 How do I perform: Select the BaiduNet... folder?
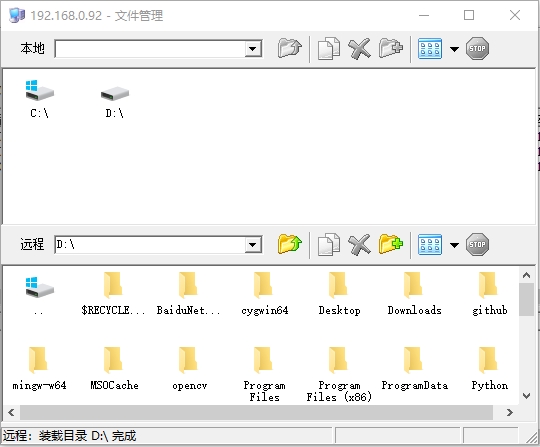click(188, 294)
